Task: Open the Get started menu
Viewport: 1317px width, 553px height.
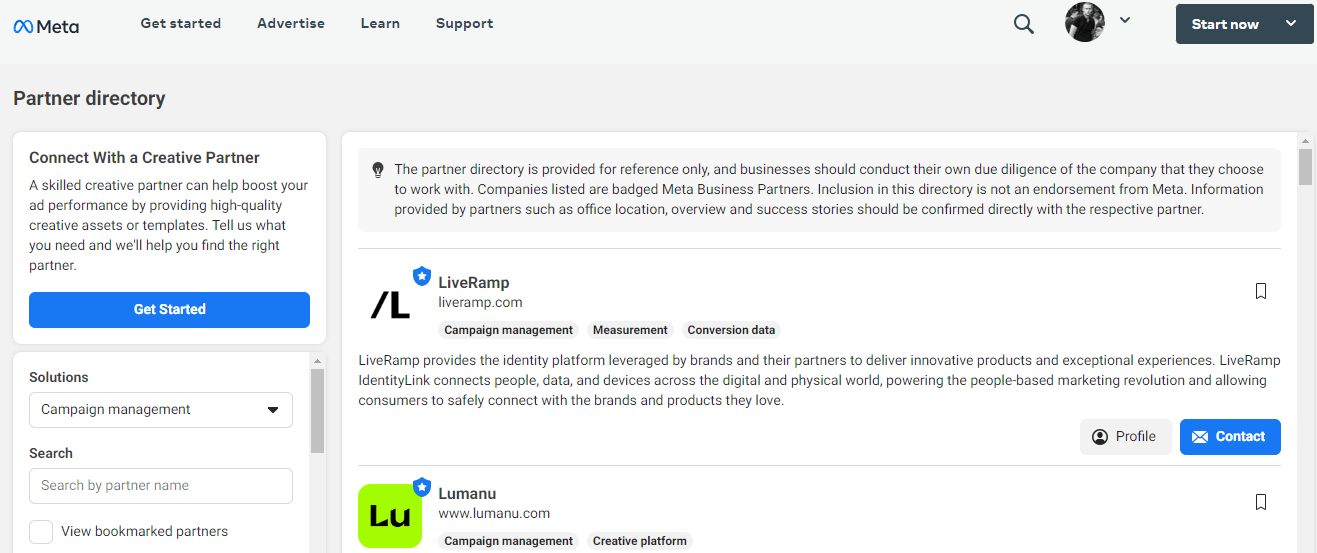Action: click(181, 23)
